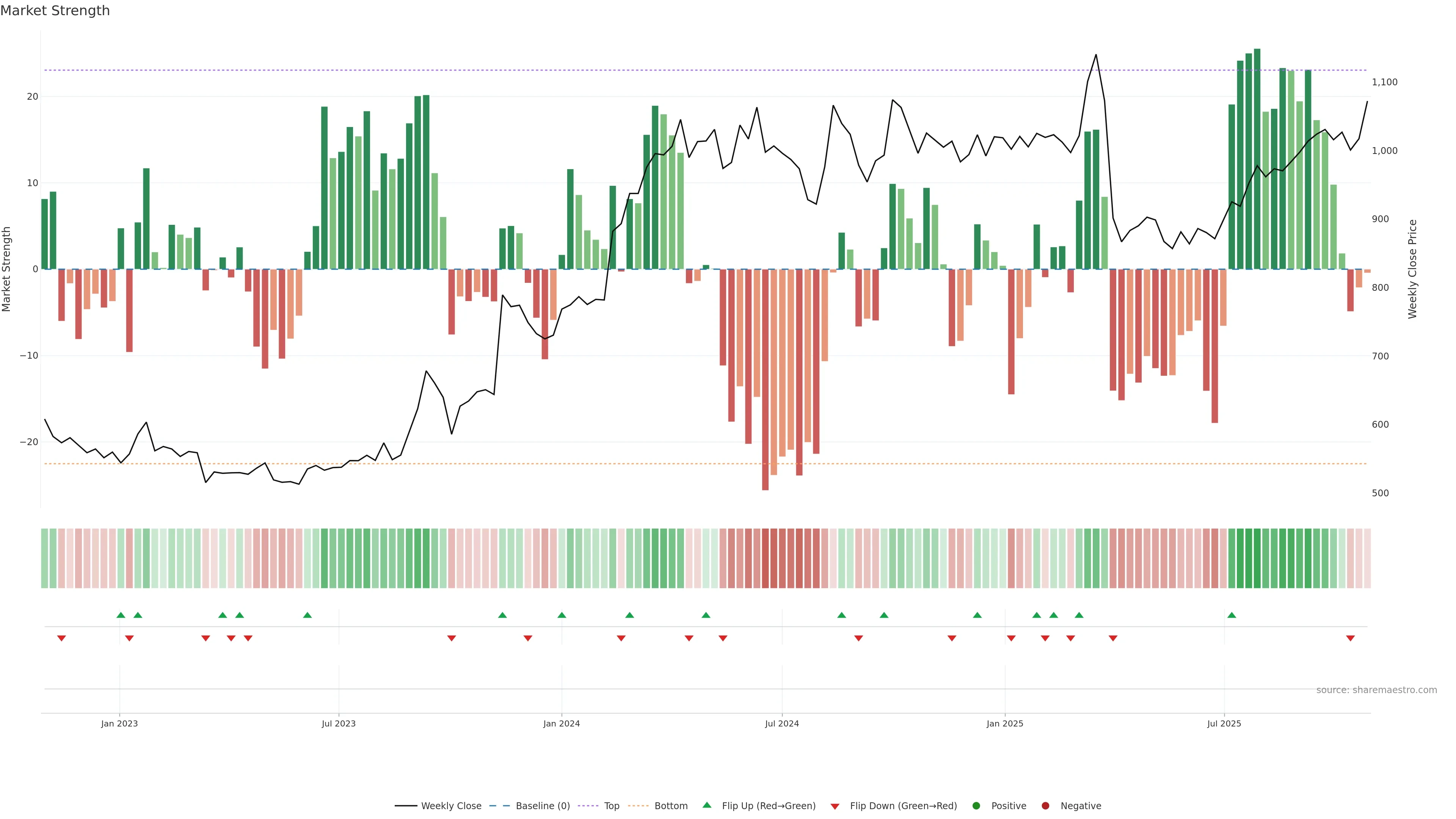The image size is (1456, 819).
Task: Click the last red flip-down marker
Action: point(1350,638)
